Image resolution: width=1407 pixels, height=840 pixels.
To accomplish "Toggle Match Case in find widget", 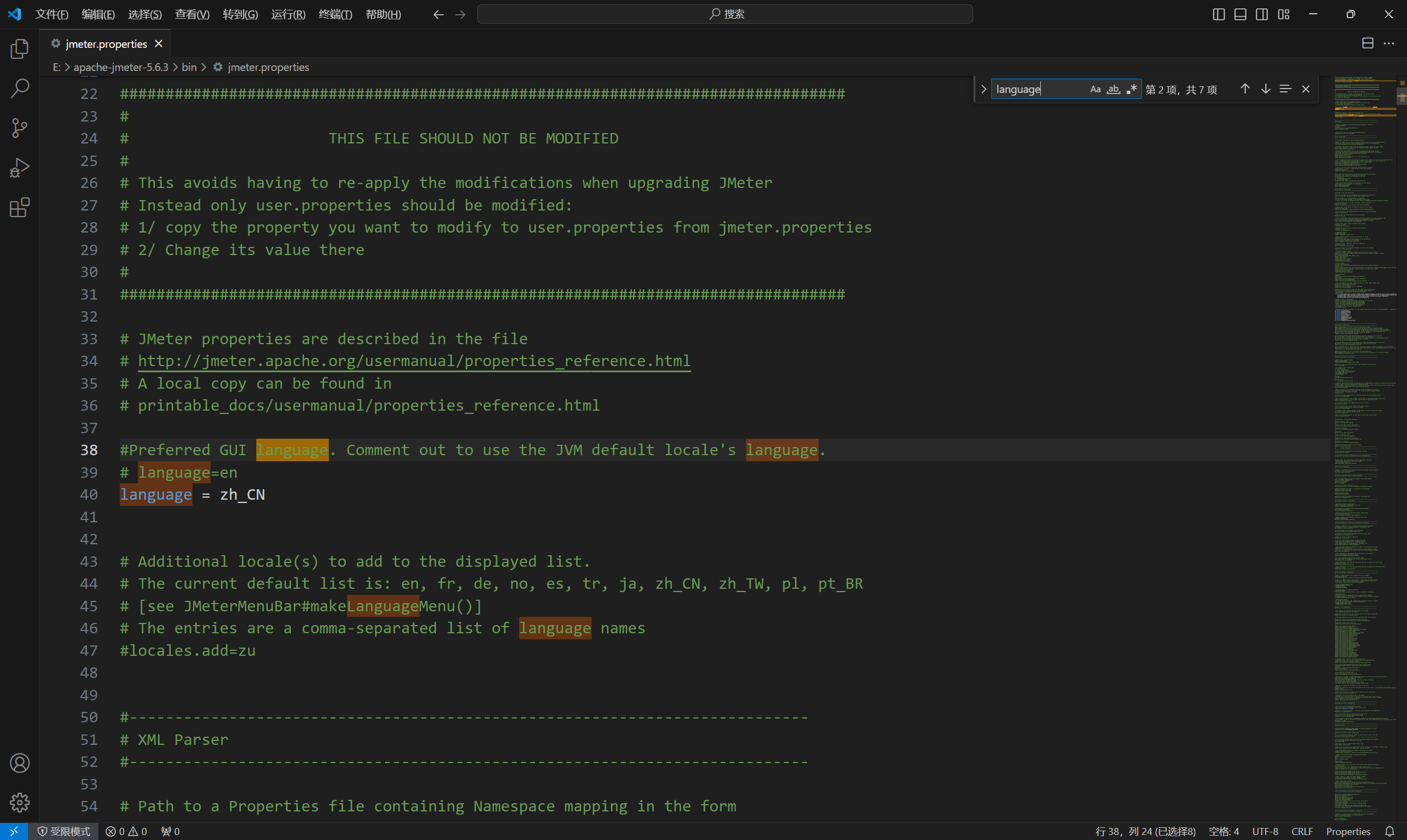I will 1095,89.
